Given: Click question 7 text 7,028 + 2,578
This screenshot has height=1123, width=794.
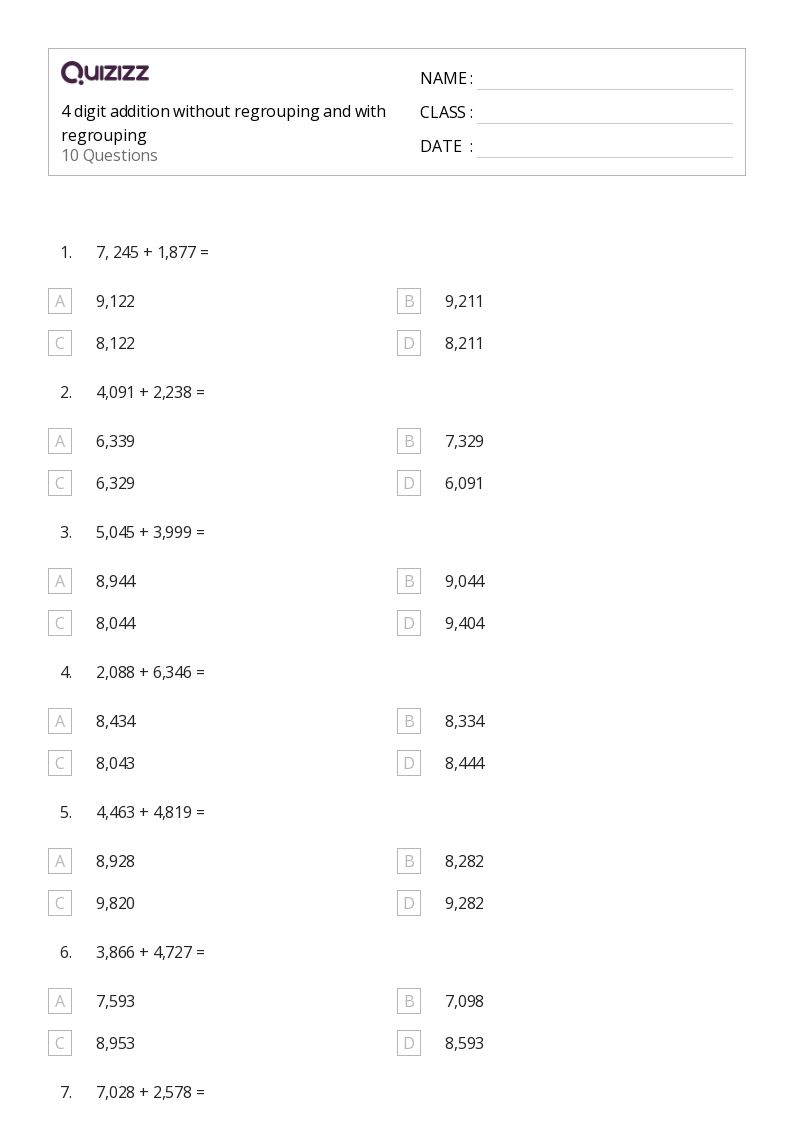Looking at the screenshot, I should [150, 1092].
